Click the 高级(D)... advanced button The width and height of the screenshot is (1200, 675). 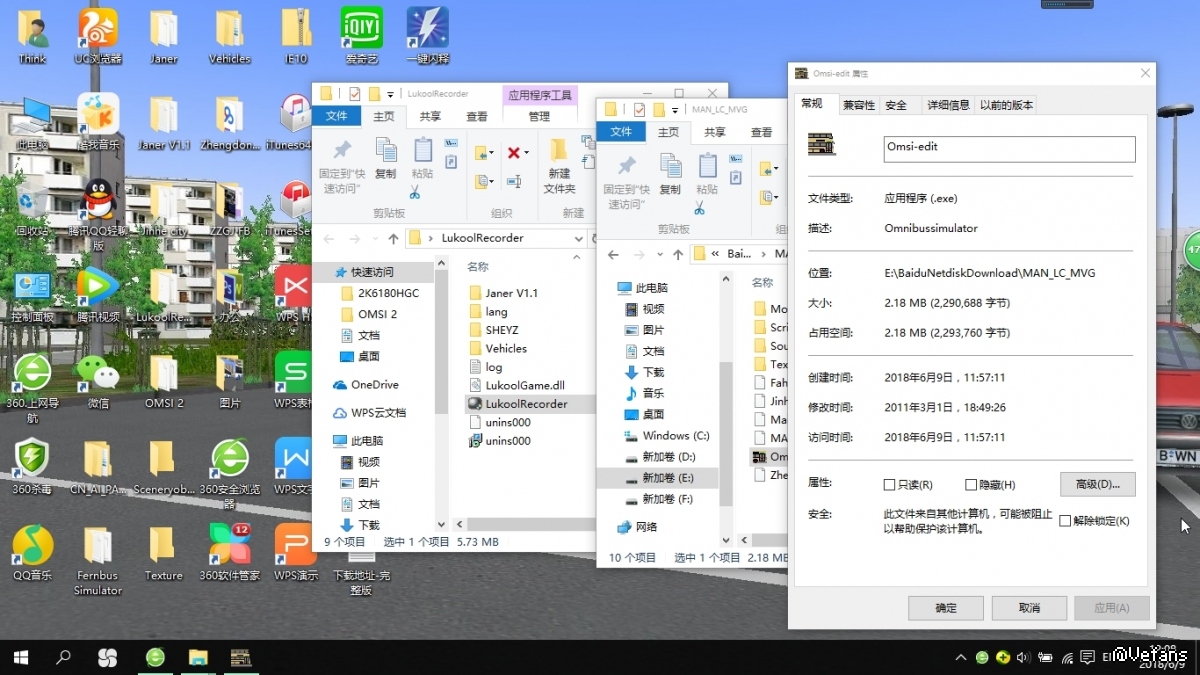point(1097,484)
